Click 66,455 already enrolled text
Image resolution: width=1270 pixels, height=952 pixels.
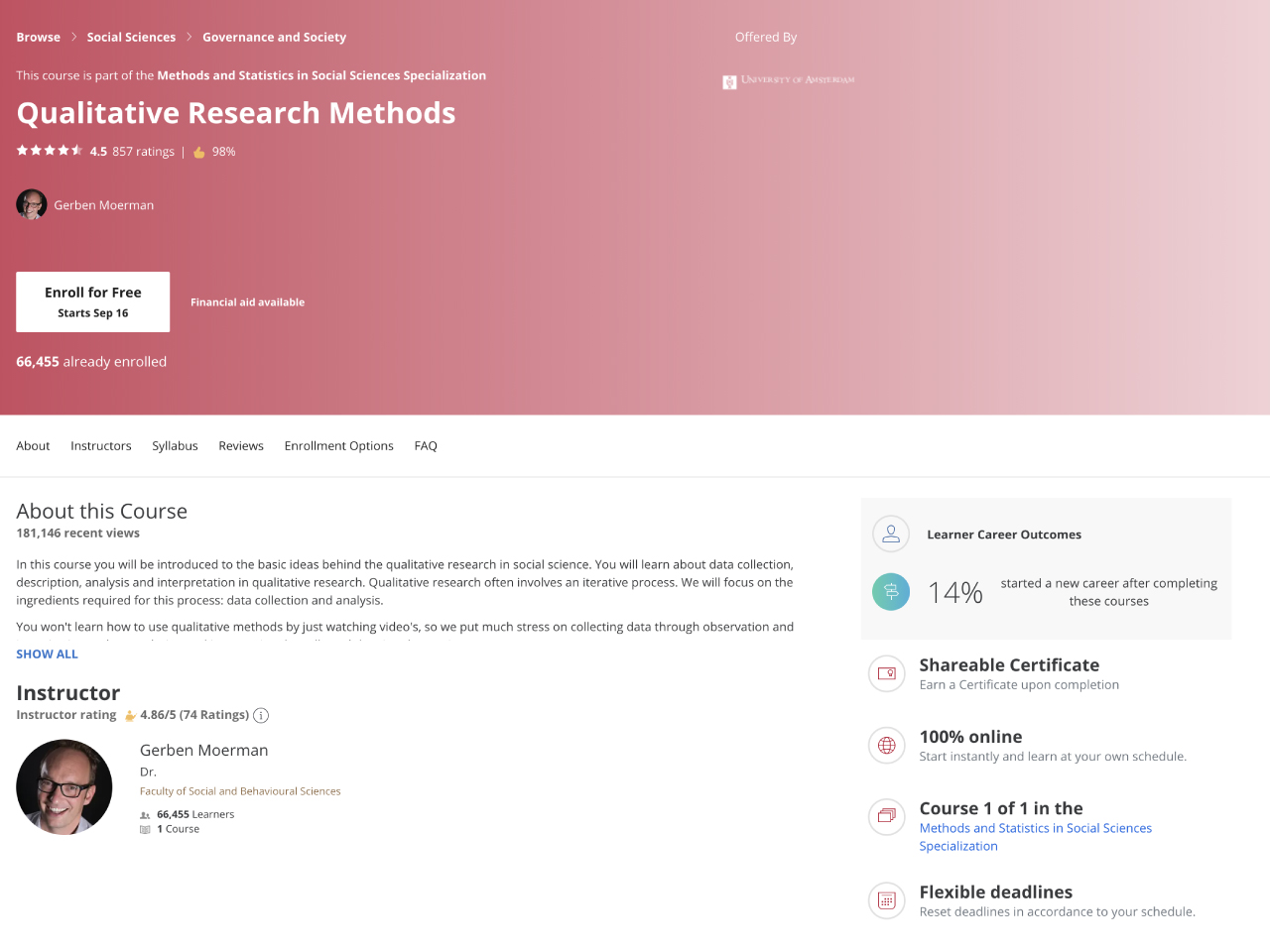(x=91, y=362)
